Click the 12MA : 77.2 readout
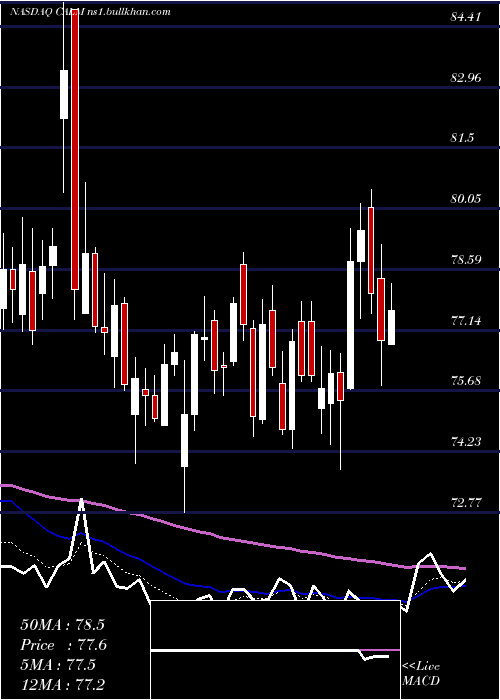This screenshot has height=700, width=500. pyautogui.click(x=62, y=684)
